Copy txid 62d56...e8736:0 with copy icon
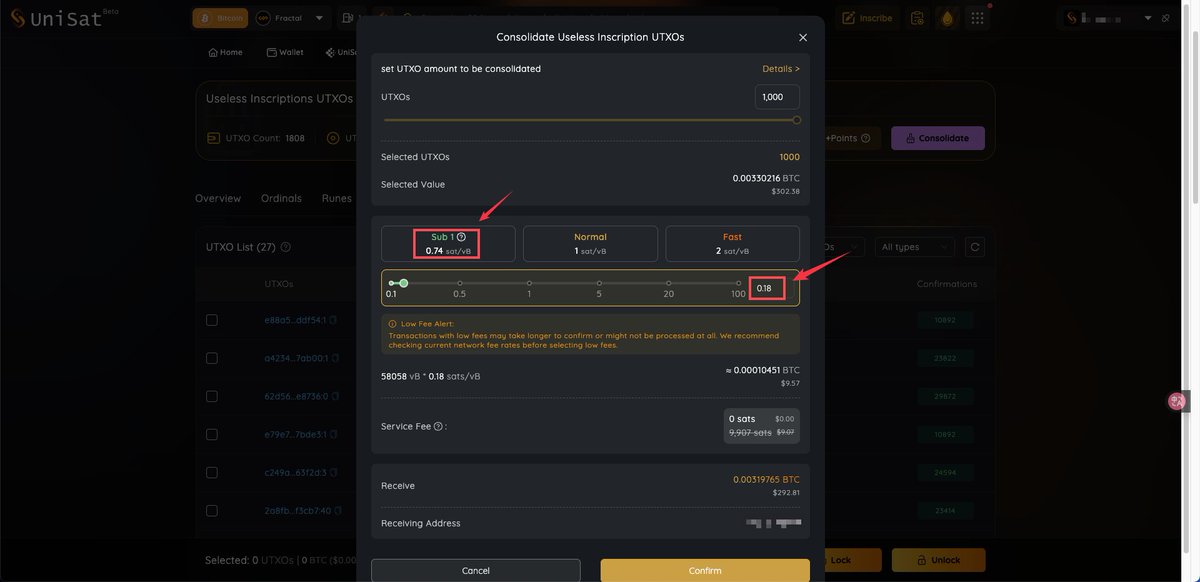 point(335,396)
